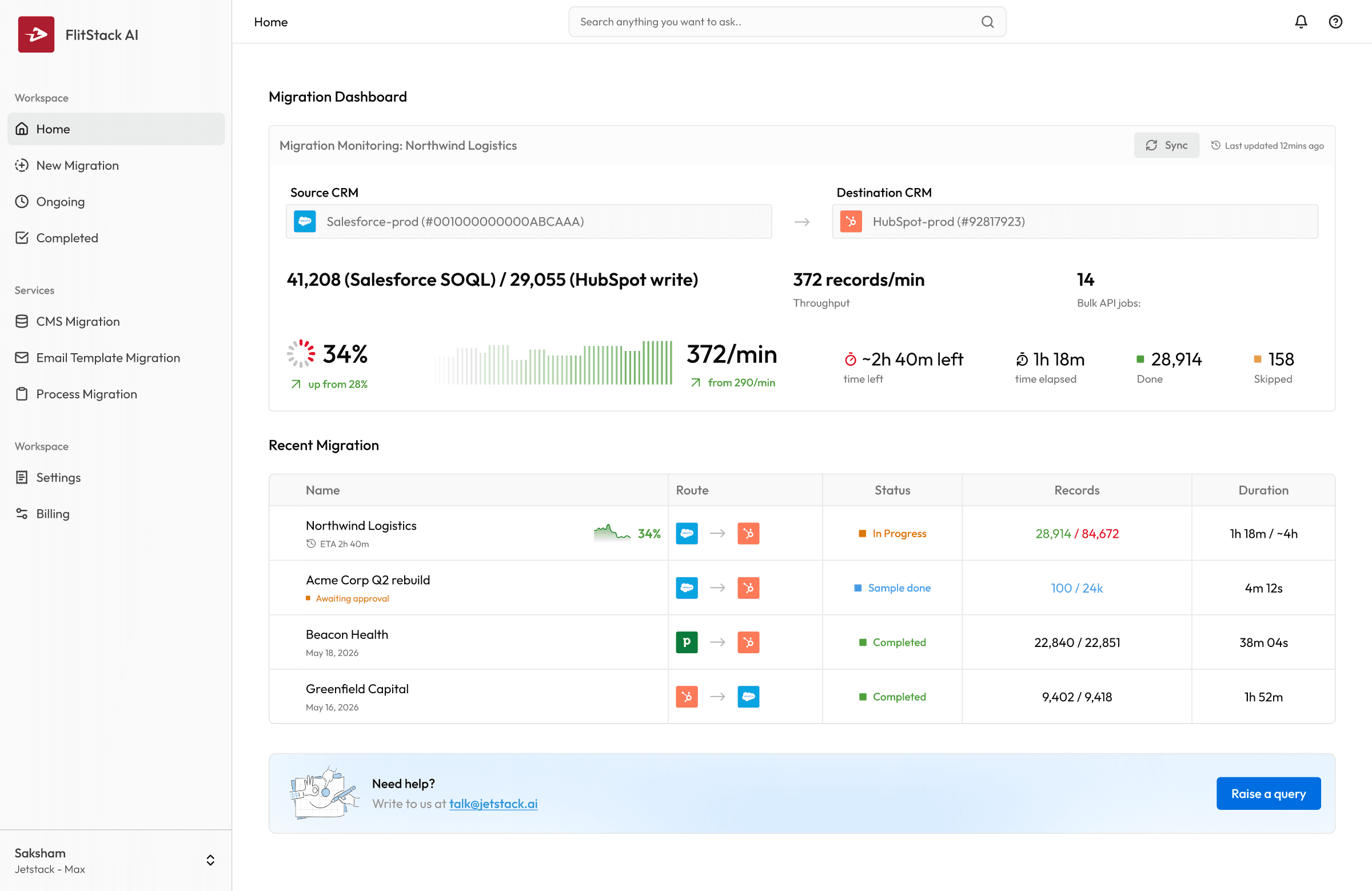Image resolution: width=1372 pixels, height=891 pixels.
Task: Open the notifications bell icon
Action: [x=1301, y=22]
